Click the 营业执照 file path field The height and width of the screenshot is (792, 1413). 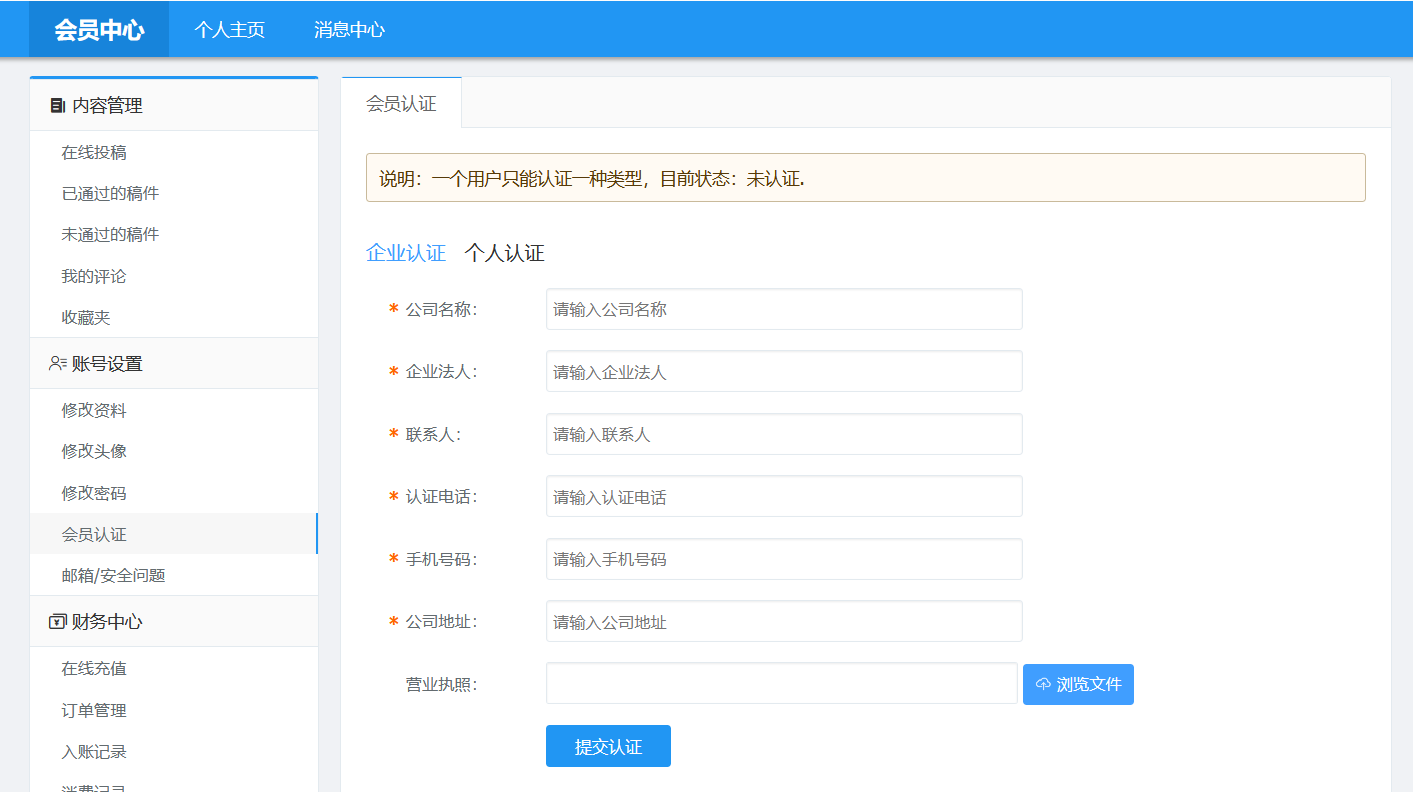[x=781, y=684]
